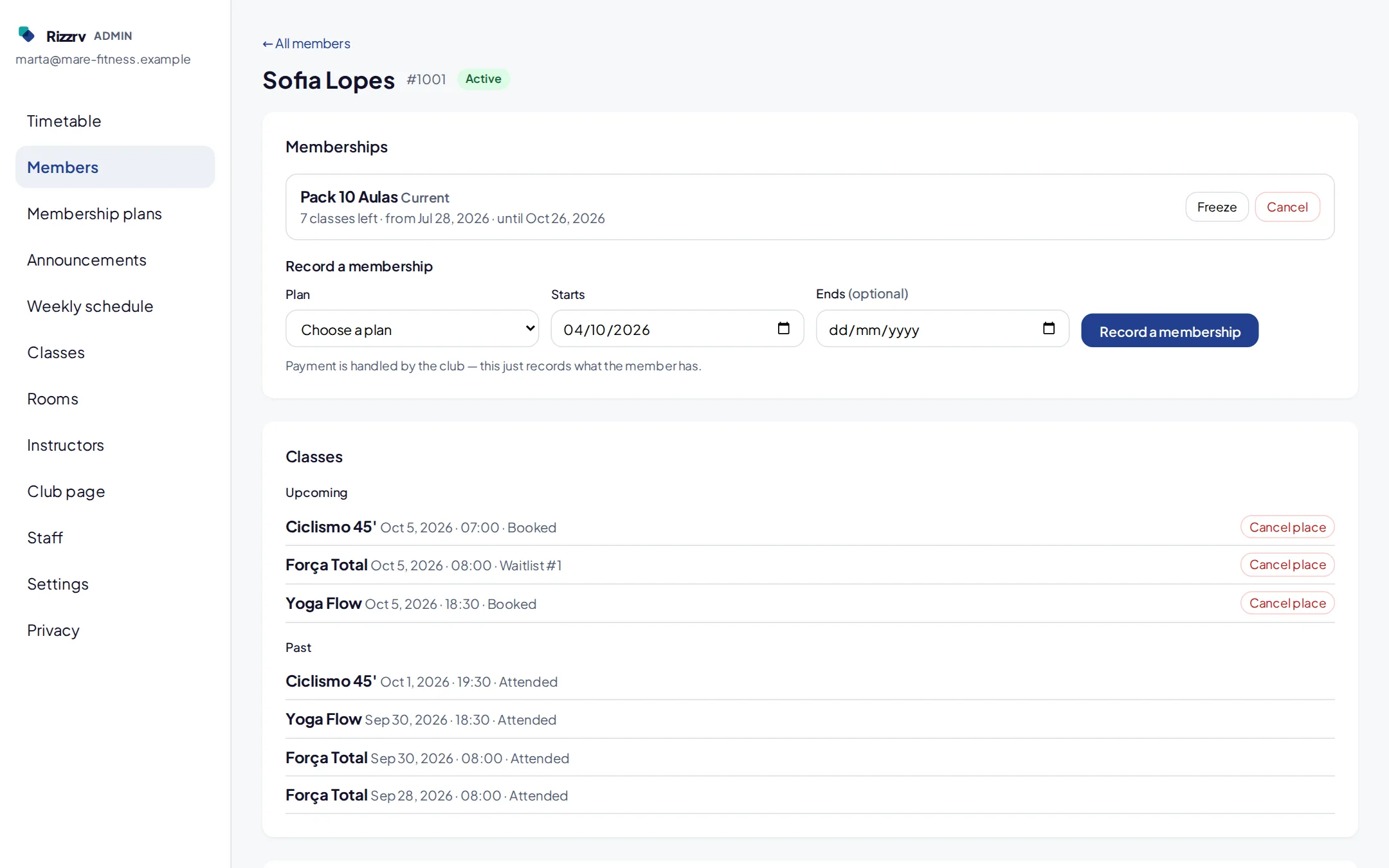Cancel the Pack 10 Aulas membership
This screenshot has height=868, width=1389.
point(1287,207)
